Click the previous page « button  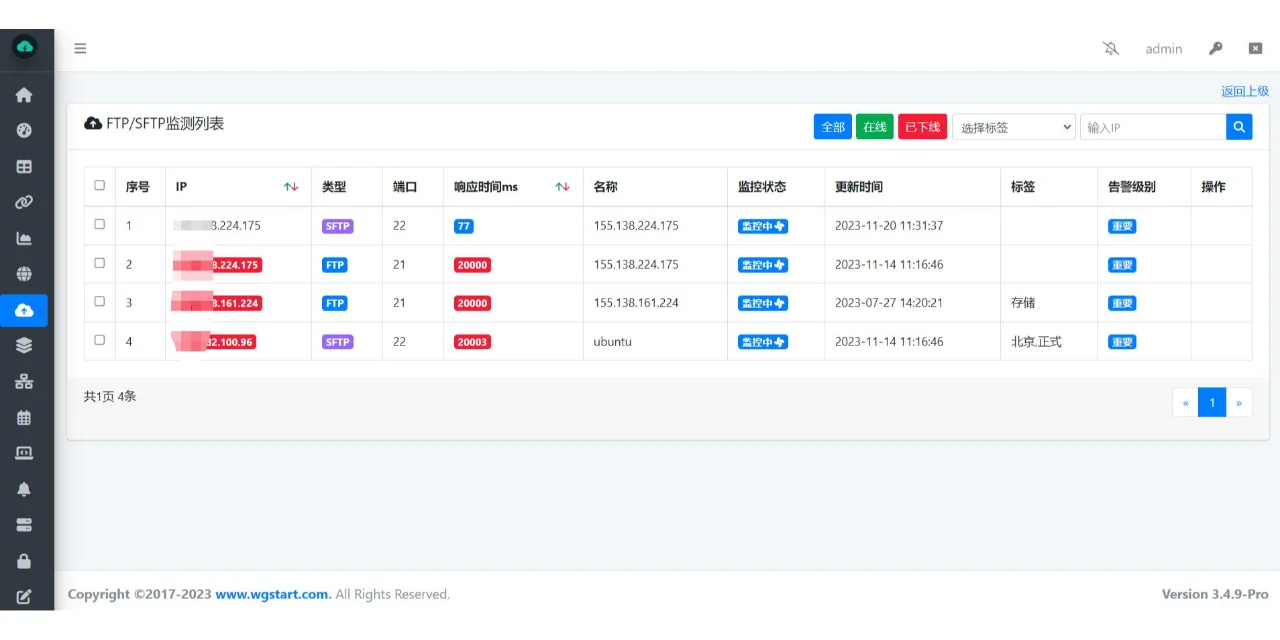[x=1186, y=402]
